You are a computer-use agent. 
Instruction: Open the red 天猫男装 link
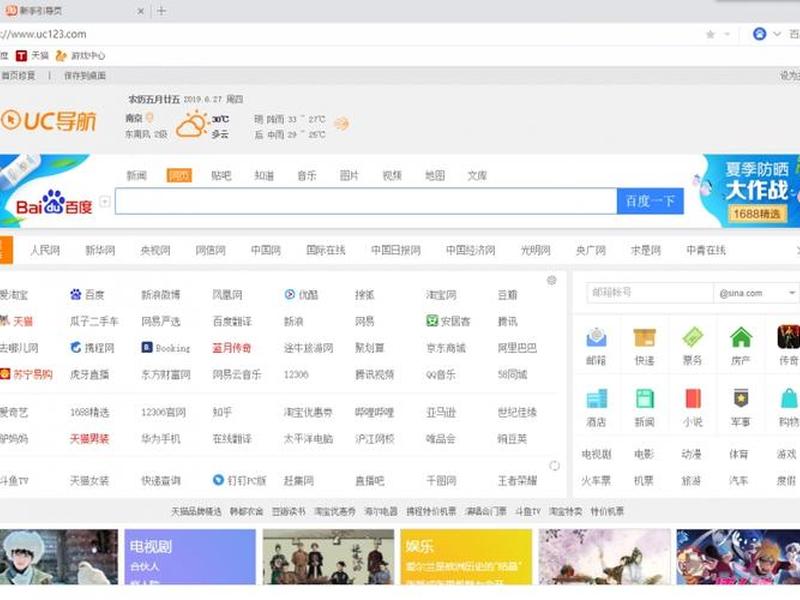pos(89,438)
